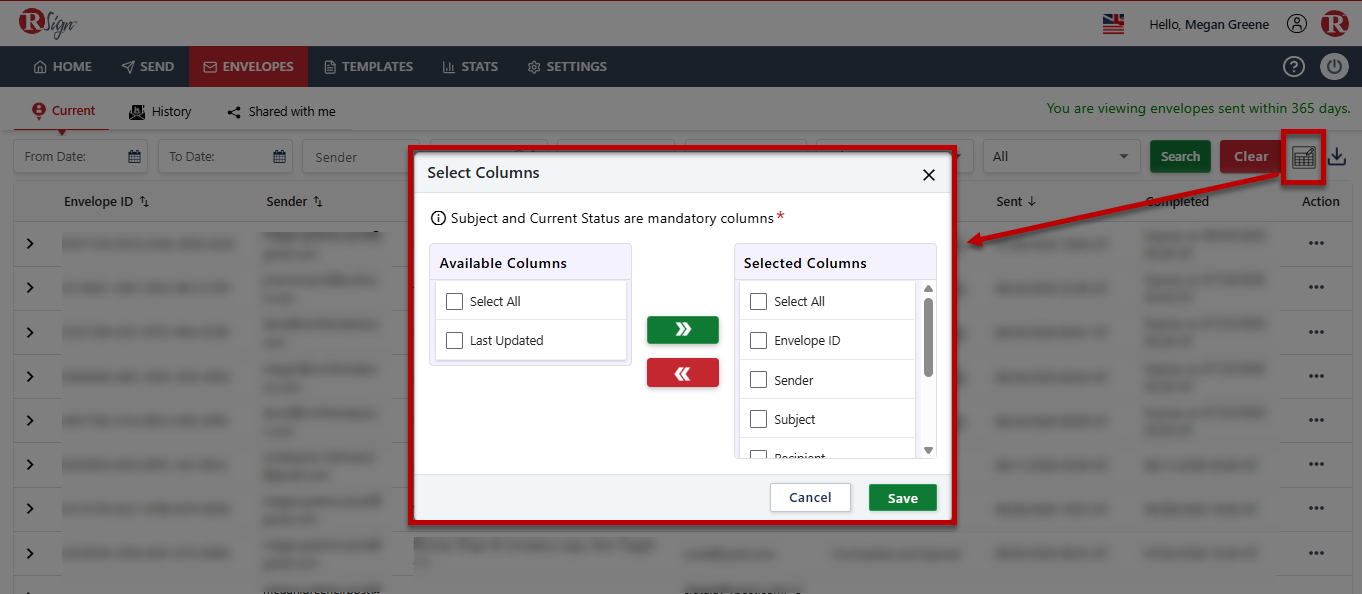Screen dimensions: 1362x594
Task: Click the download export icon
Action: [1338, 157]
